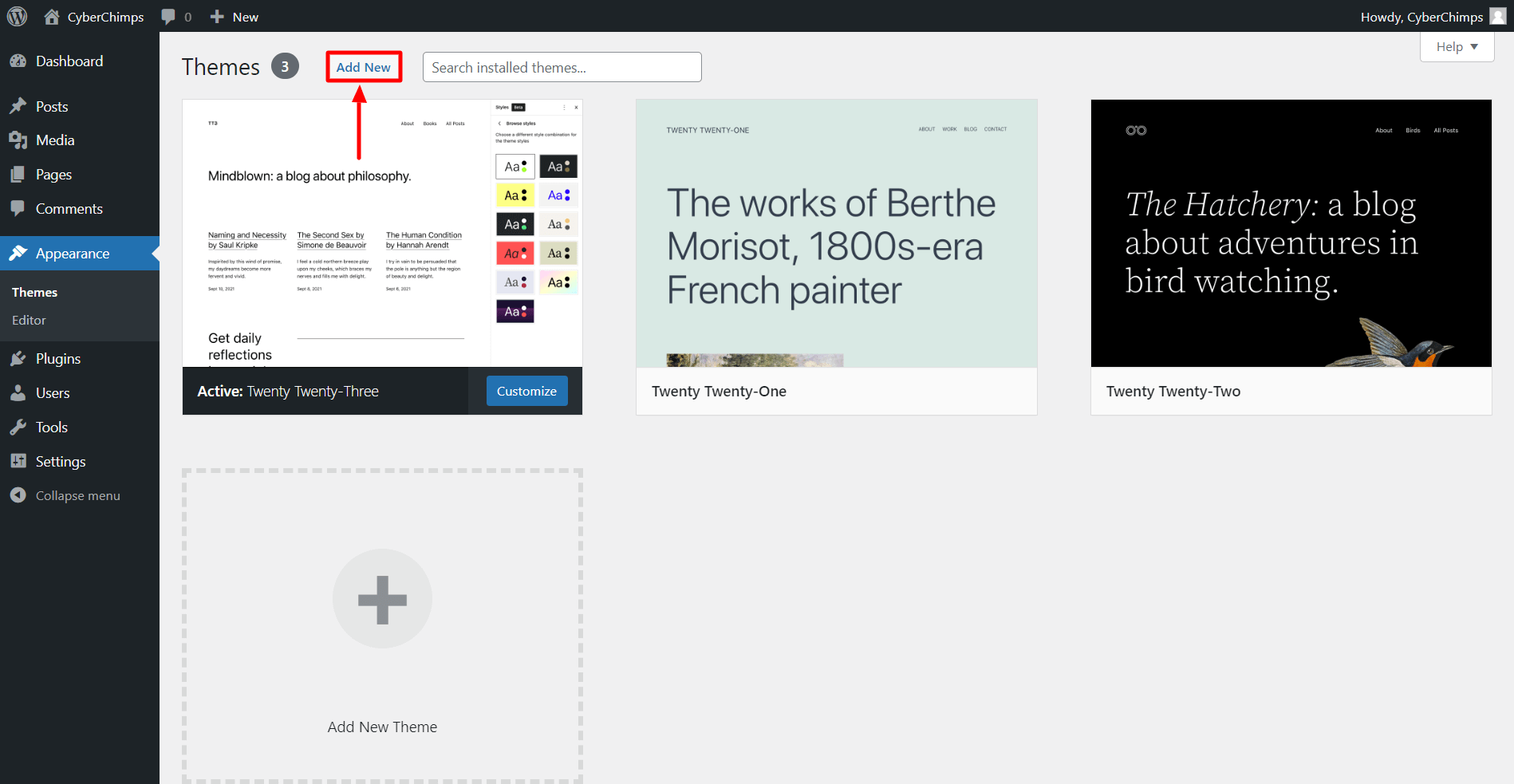Click the Add New themes button
The height and width of the screenshot is (784, 1514).
[x=363, y=67]
